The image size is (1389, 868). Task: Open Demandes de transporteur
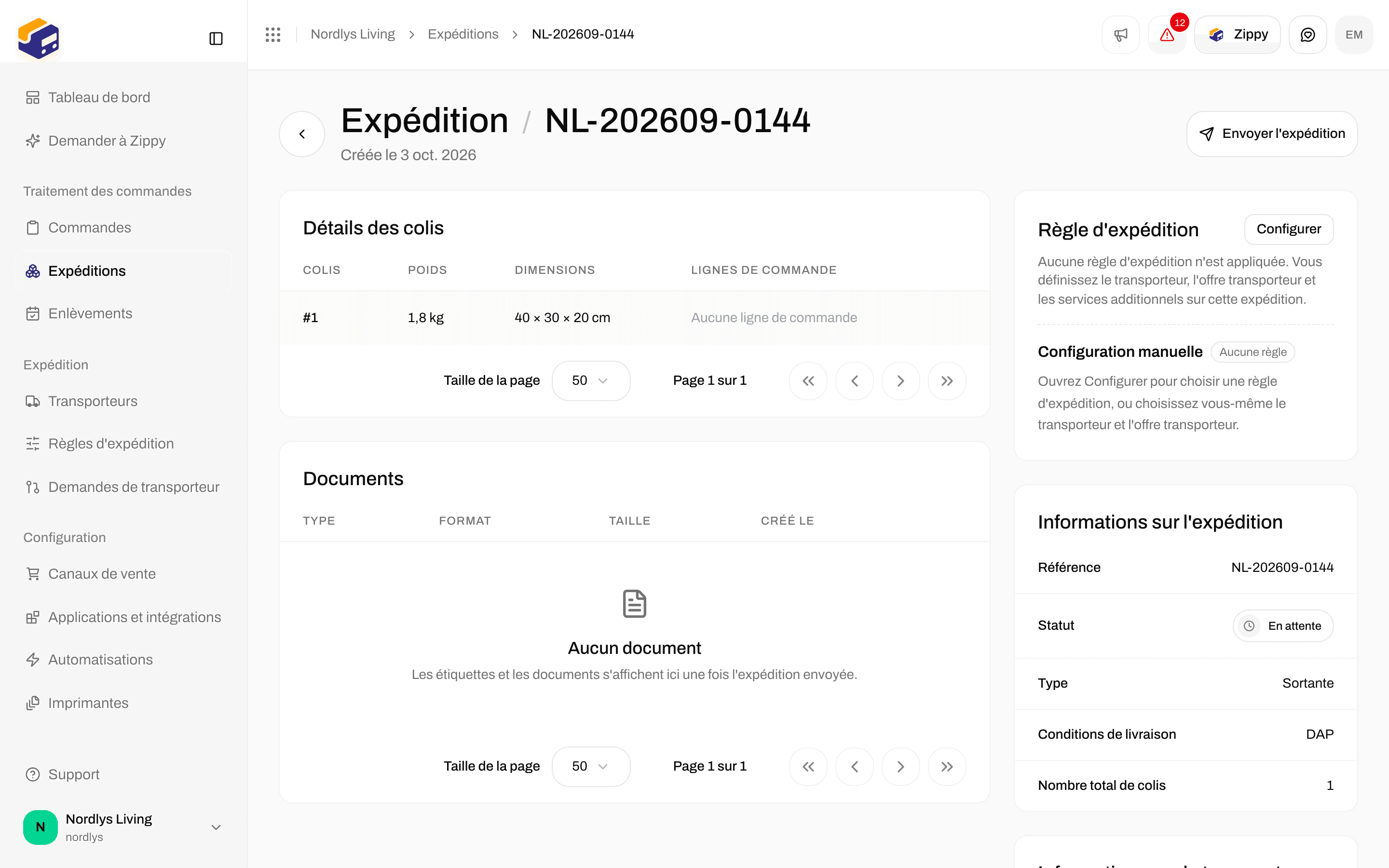123,487
